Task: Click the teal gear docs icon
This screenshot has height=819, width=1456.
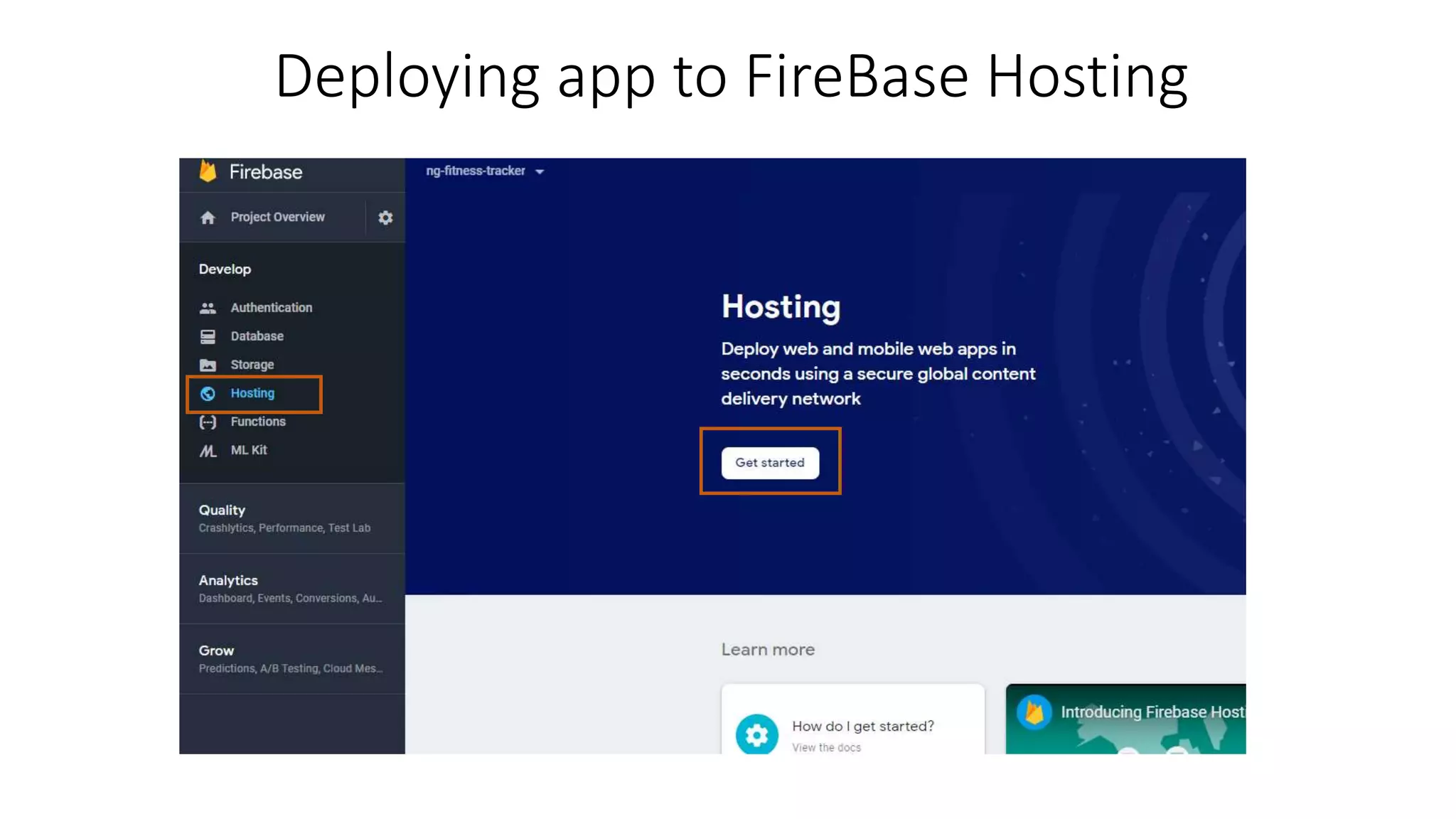Action: pyautogui.click(x=756, y=734)
